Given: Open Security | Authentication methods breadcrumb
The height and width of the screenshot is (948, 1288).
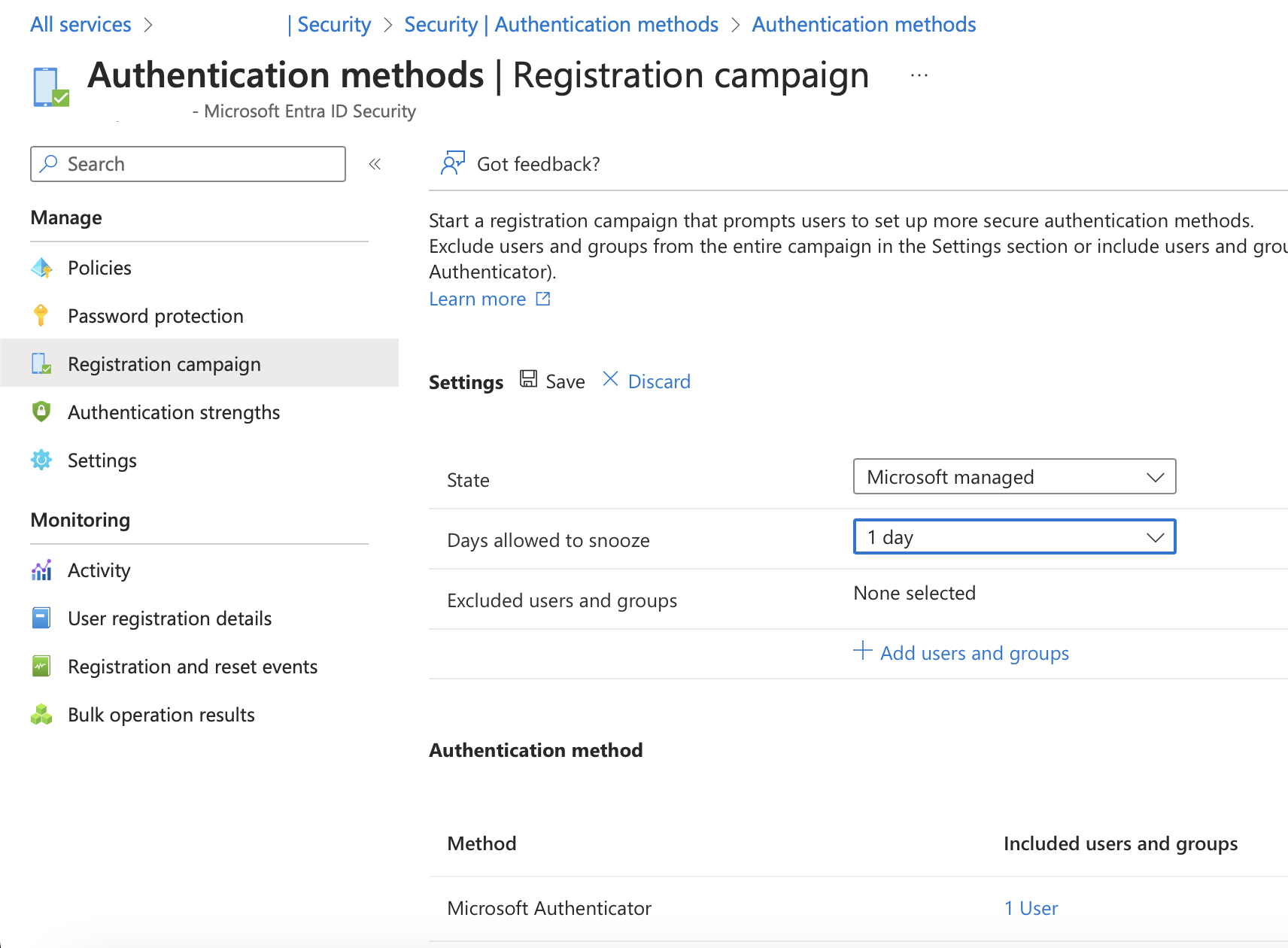Looking at the screenshot, I should pyautogui.click(x=561, y=24).
